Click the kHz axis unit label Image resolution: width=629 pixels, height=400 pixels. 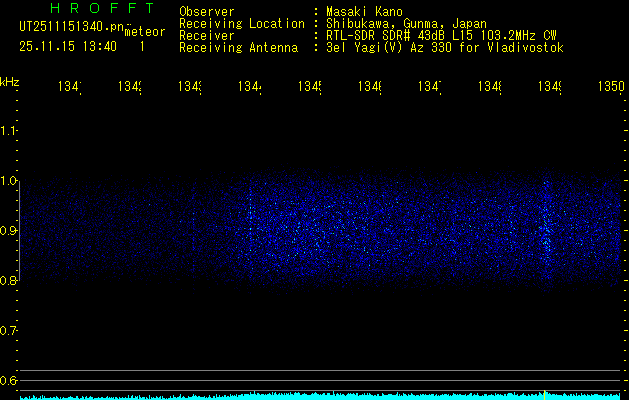10,81
